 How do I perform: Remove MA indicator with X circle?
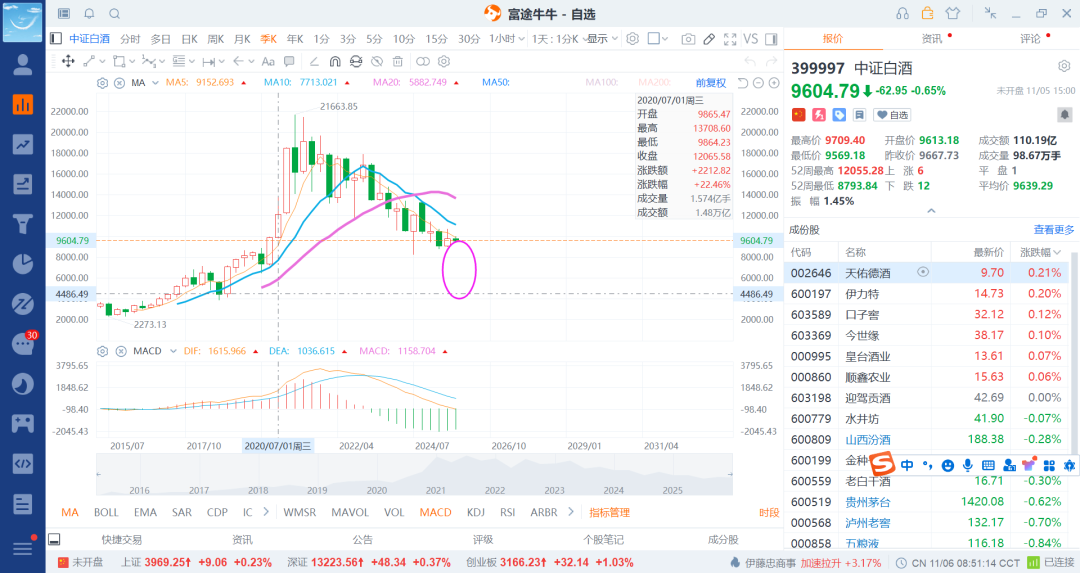pos(119,83)
